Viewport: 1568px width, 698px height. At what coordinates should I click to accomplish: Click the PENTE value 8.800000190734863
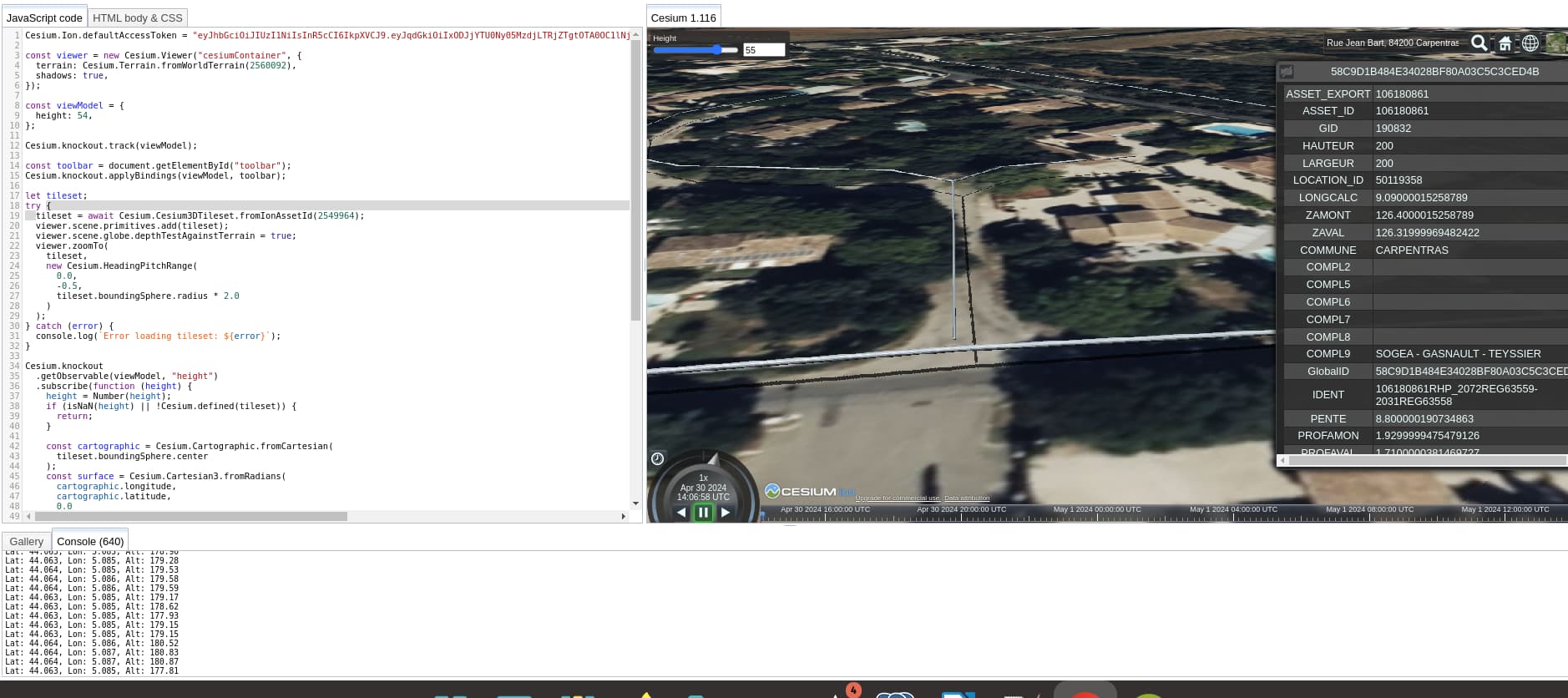pyautogui.click(x=1424, y=419)
